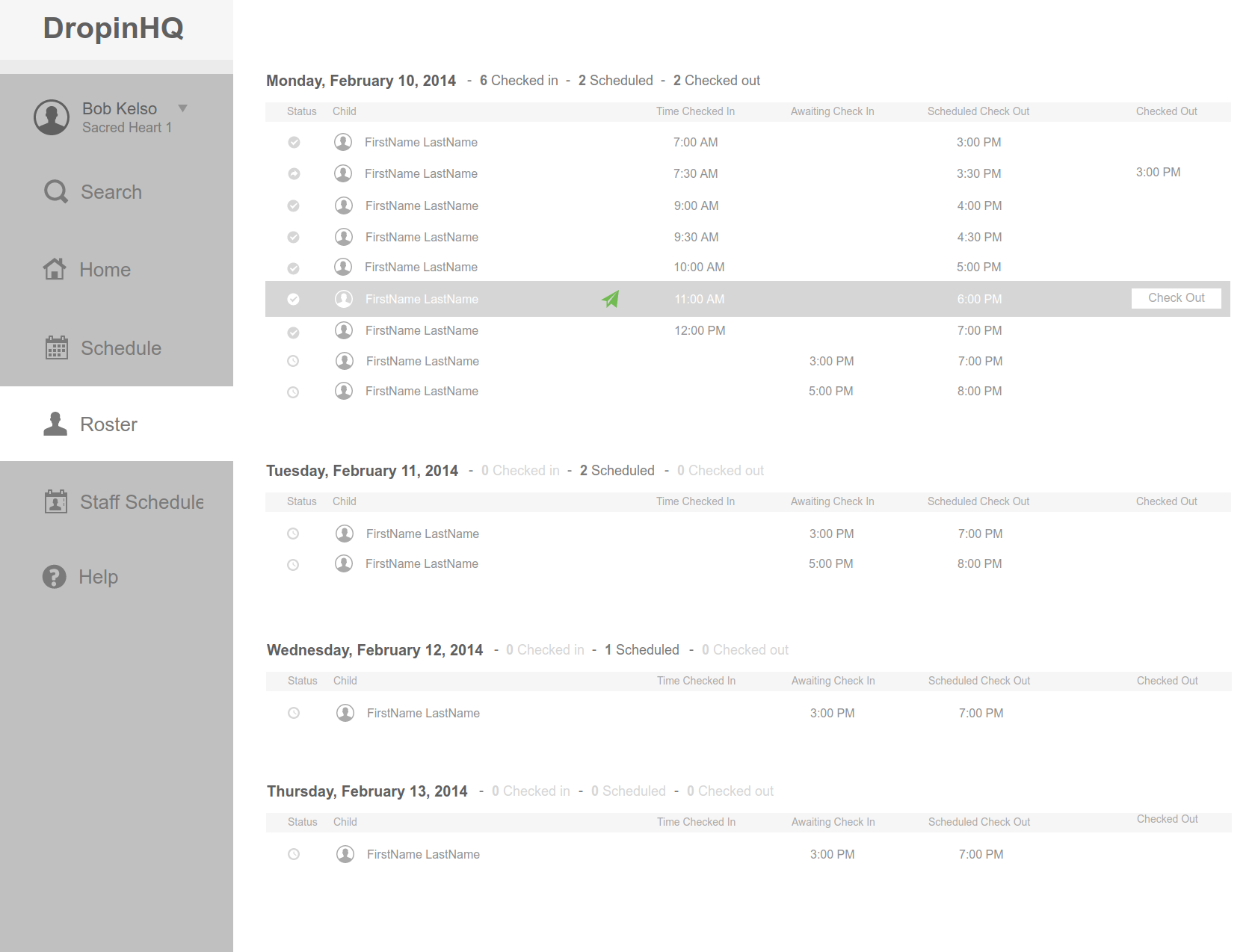Toggle status check for 9:00 AM row

(x=294, y=205)
